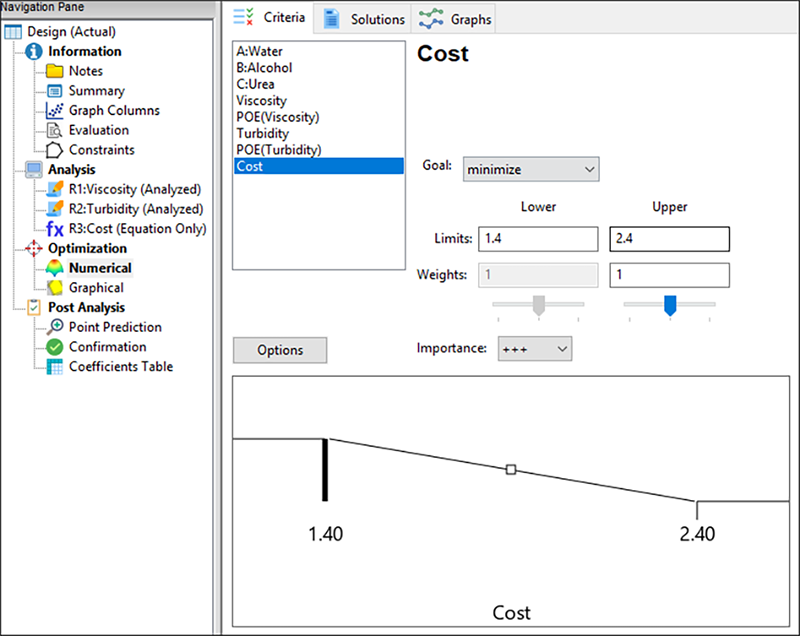The width and height of the screenshot is (800, 636).
Task: Select B:Alcohol in the criteria list
Action: (x=265, y=68)
